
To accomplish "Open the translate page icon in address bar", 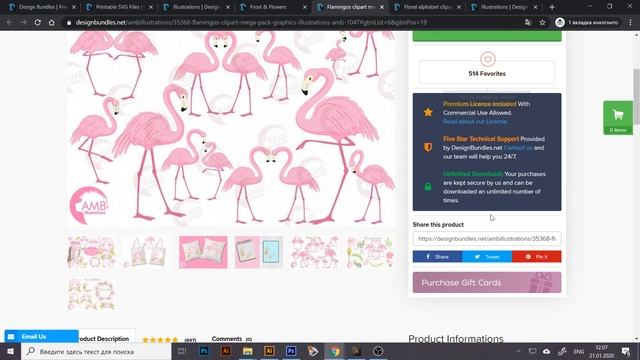I will click(528, 22).
